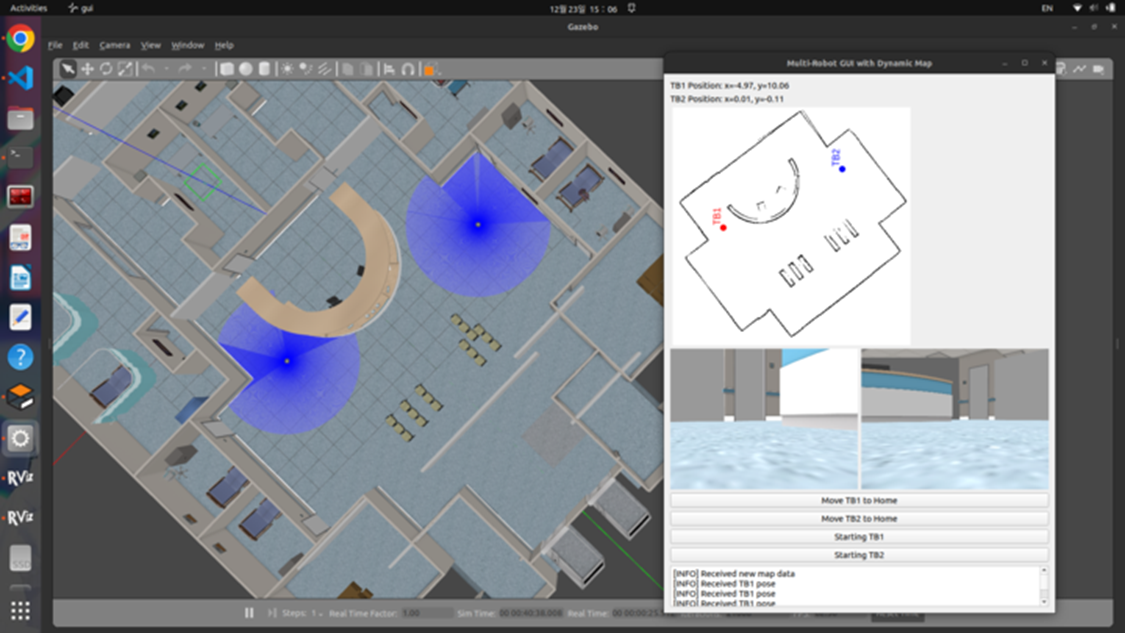
Task: Select the snap magnet tool
Action: coord(408,70)
